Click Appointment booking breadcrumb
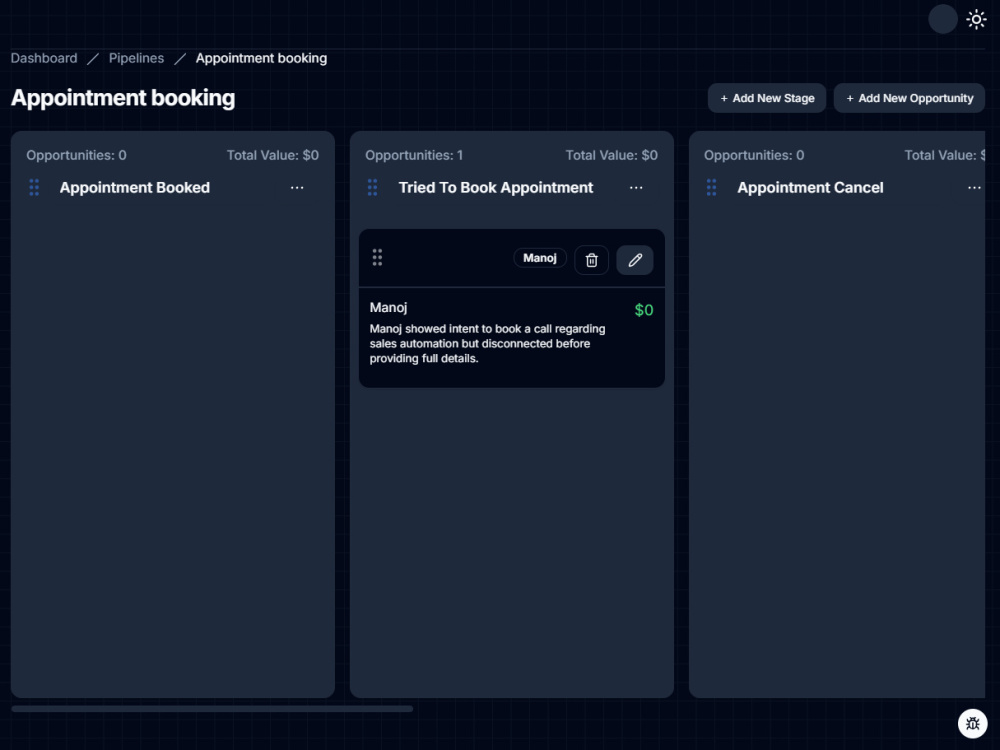 click(261, 58)
